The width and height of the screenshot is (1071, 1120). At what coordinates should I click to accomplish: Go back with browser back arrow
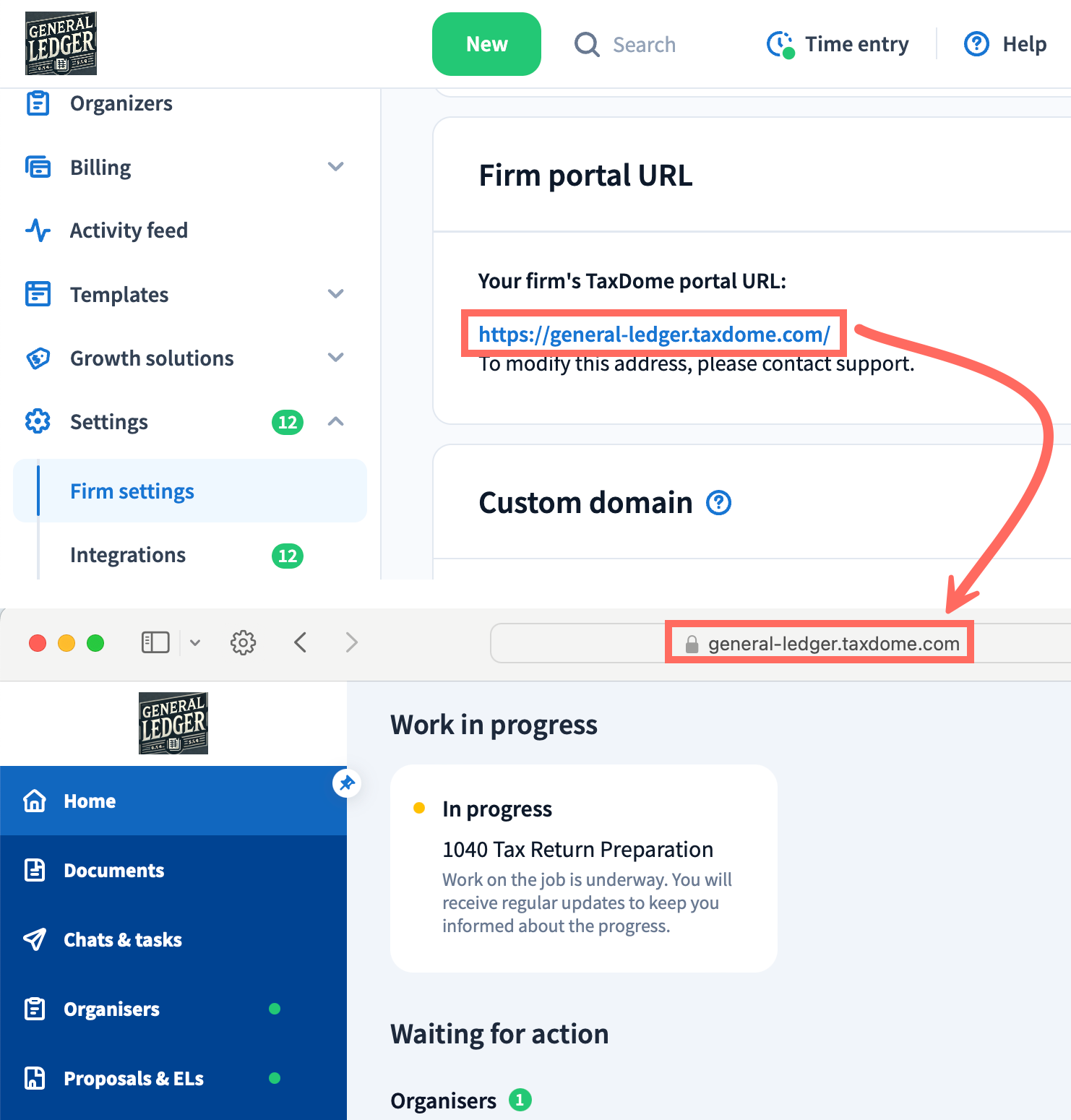pos(301,642)
